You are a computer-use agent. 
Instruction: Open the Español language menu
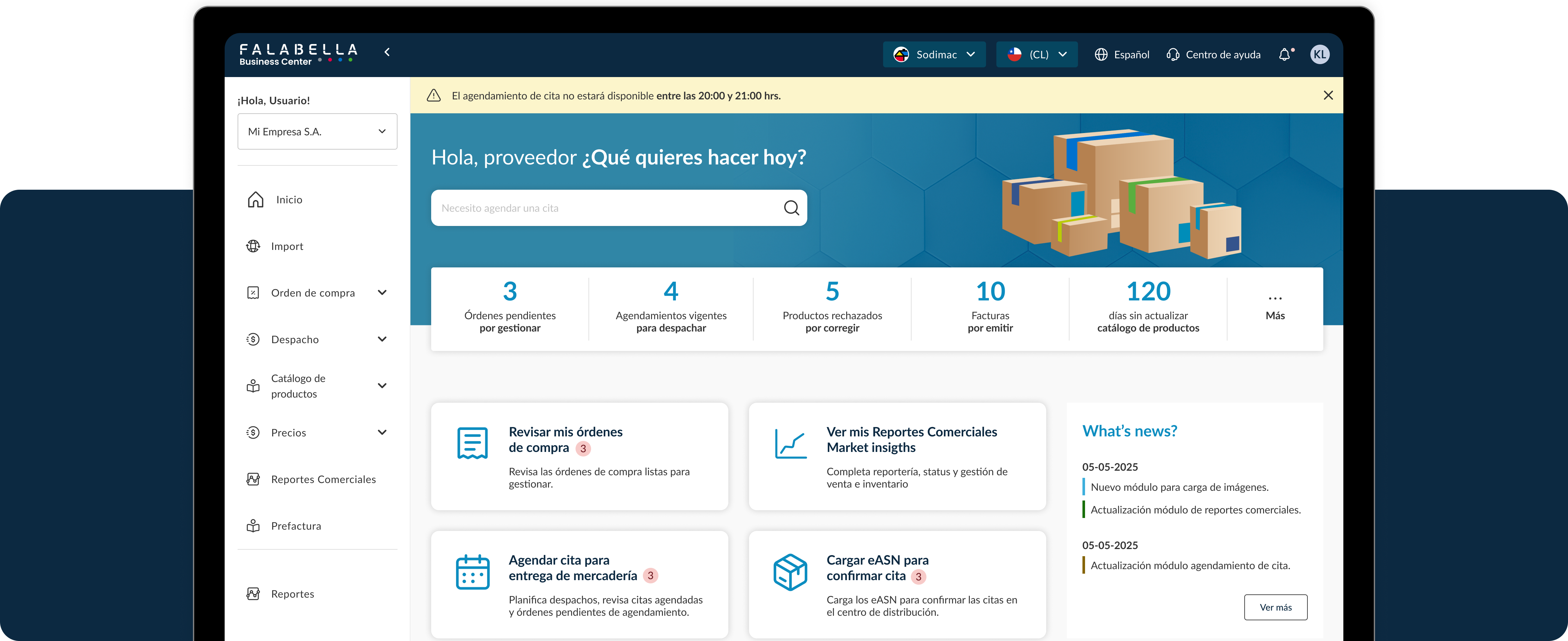pyautogui.click(x=1121, y=55)
